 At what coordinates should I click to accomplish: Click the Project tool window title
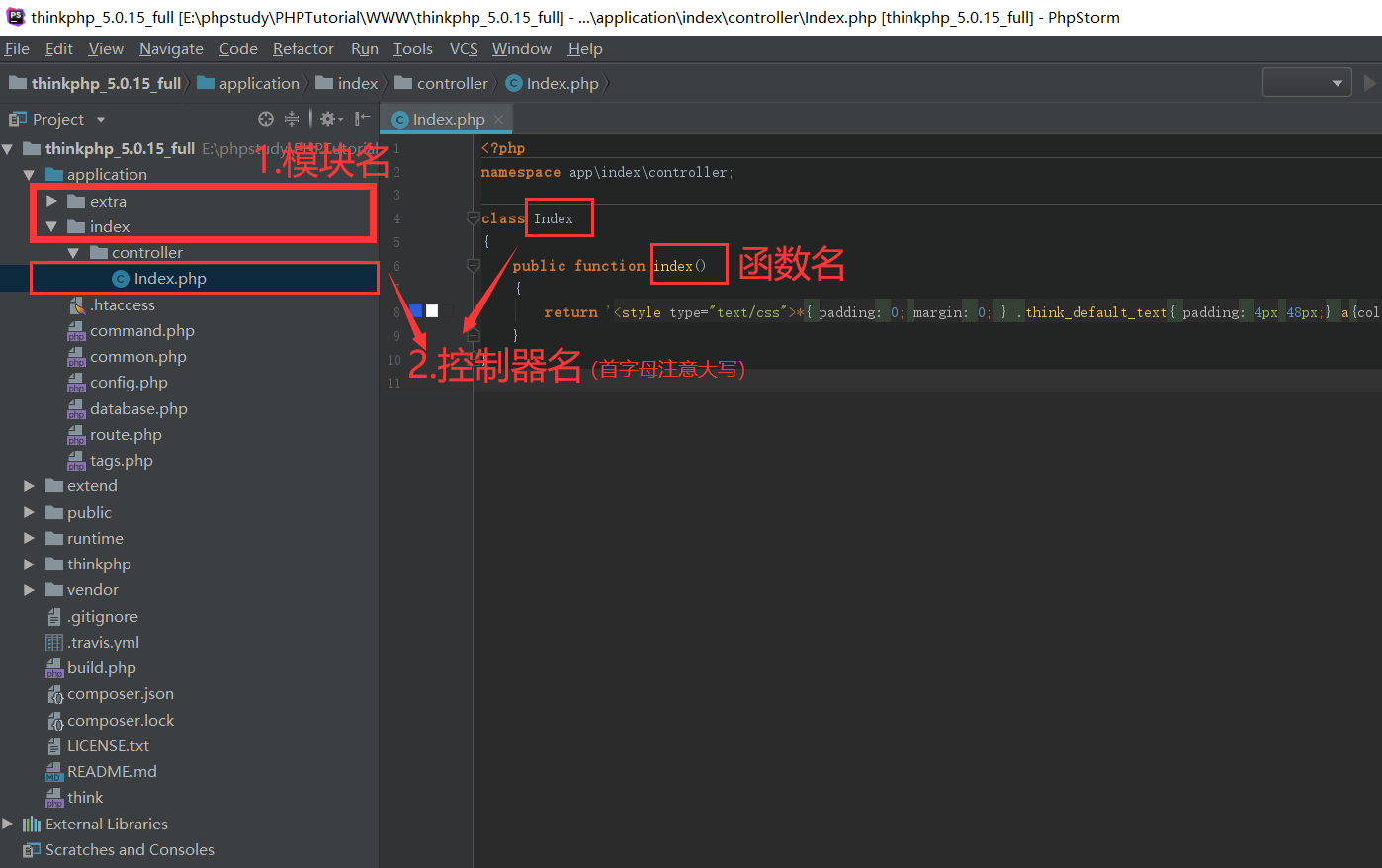[x=57, y=119]
